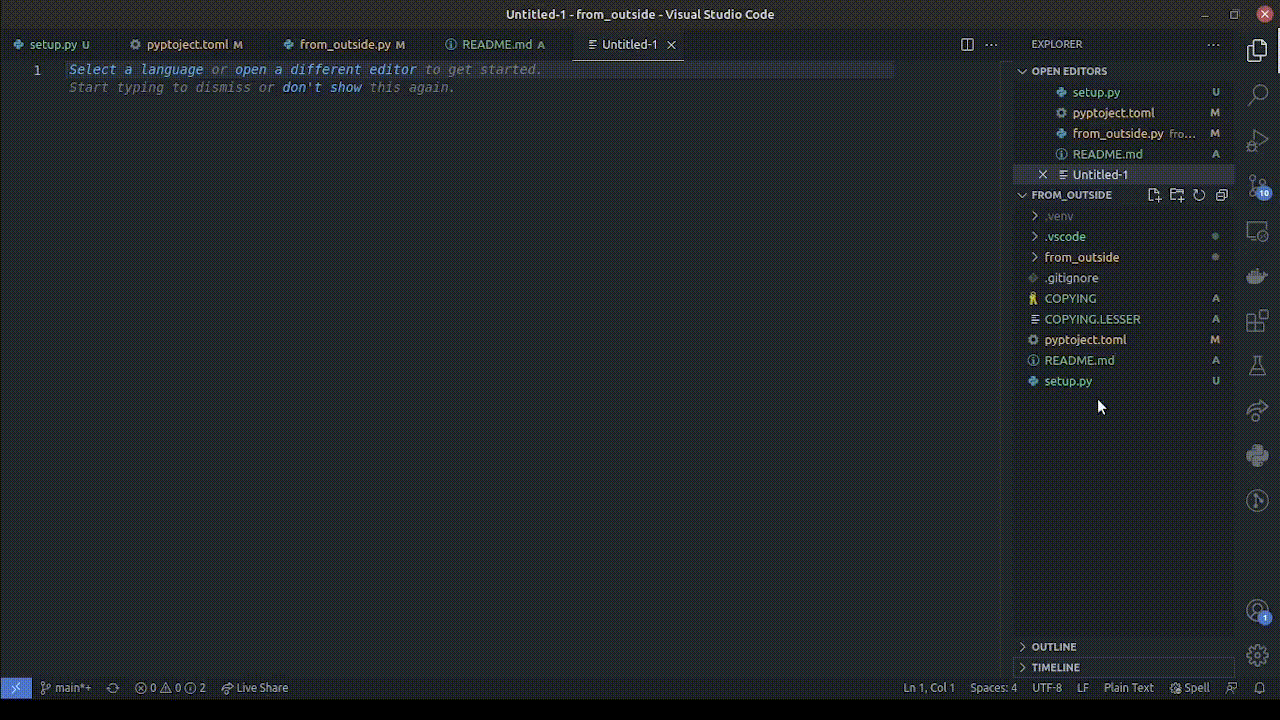Select README.md in Open Editors list

click(1124, 154)
